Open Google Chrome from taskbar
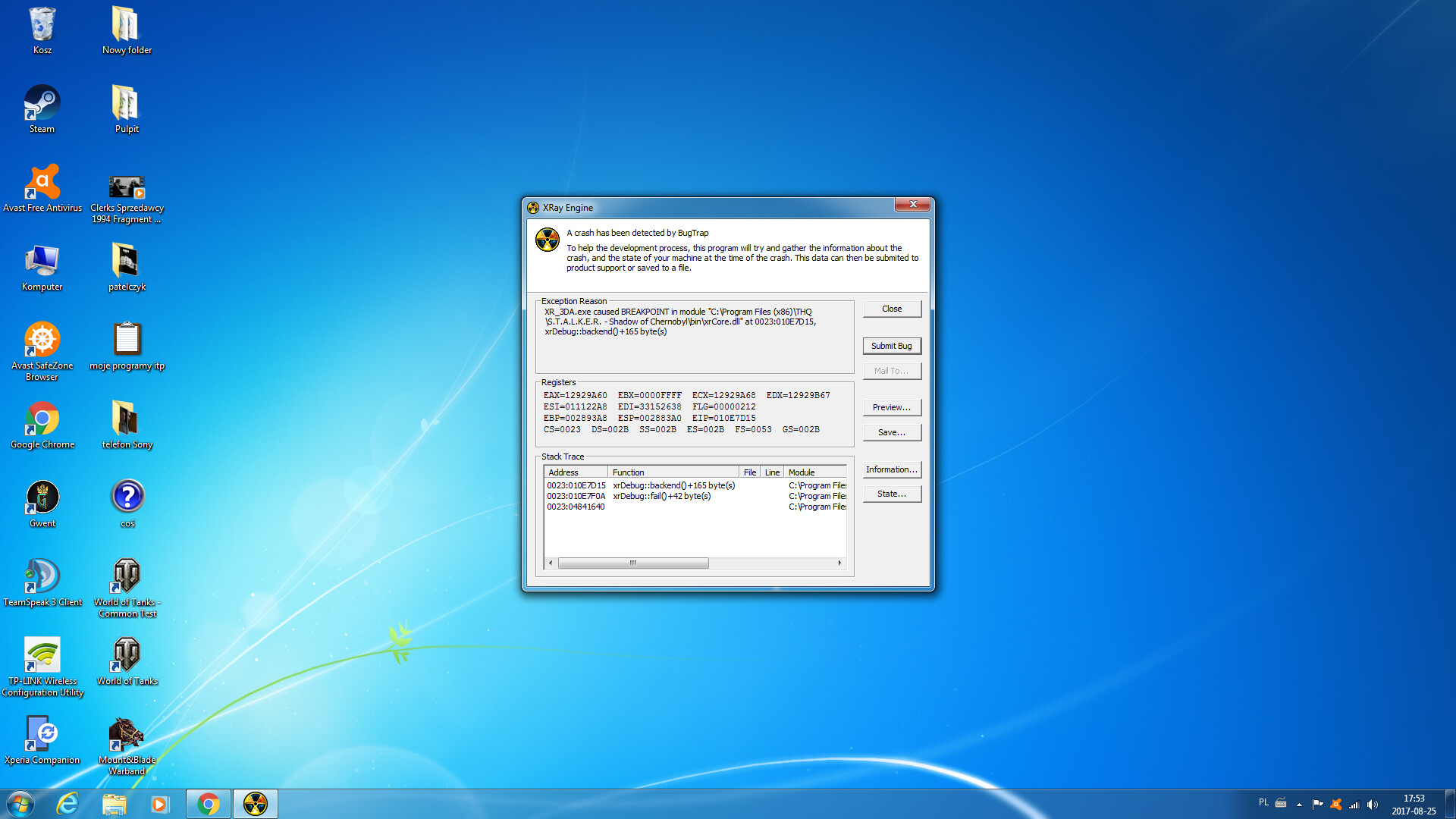The height and width of the screenshot is (819, 1456). (209, 804)
